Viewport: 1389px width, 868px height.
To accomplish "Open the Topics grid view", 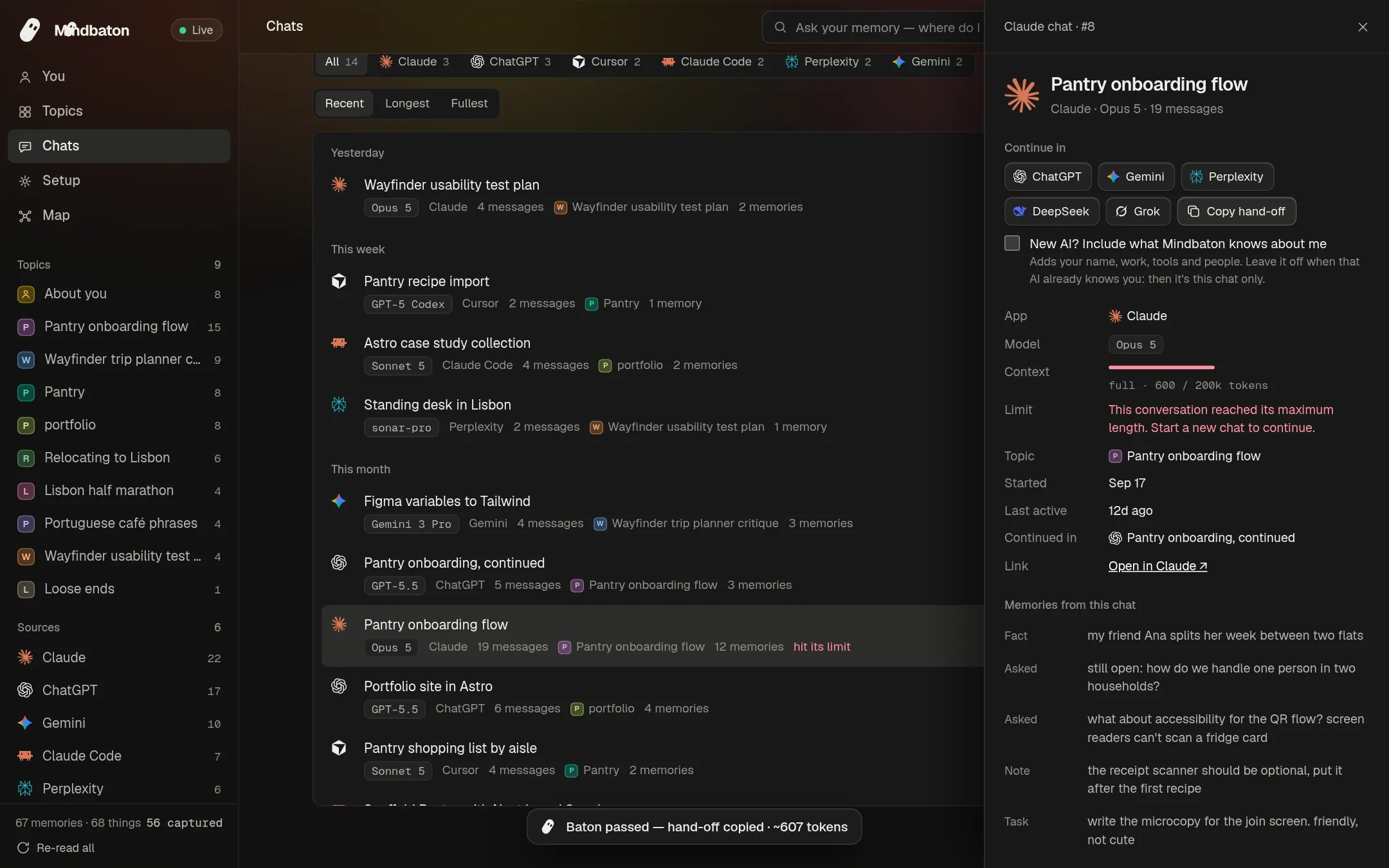I will point(119,111).
